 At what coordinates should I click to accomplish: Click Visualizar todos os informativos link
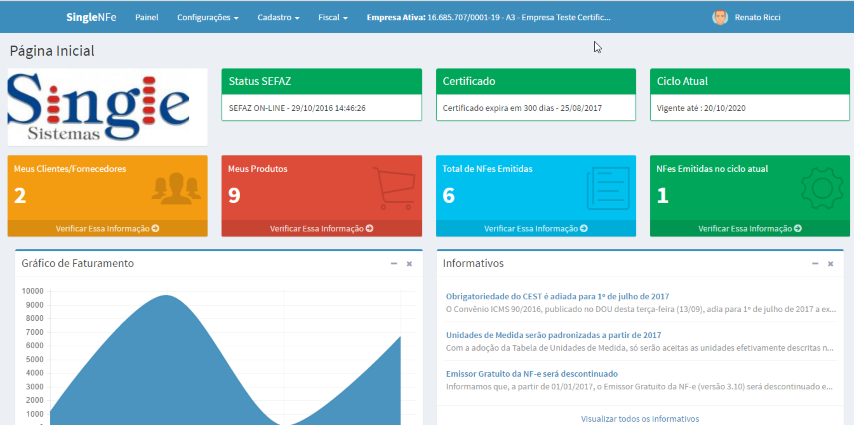pyautogui.click(x=640, y=418)
